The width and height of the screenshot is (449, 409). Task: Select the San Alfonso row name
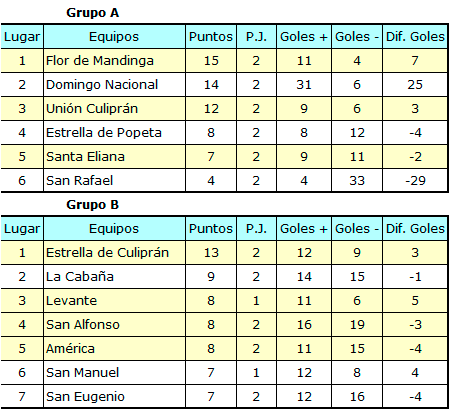[x=83, y=324]
